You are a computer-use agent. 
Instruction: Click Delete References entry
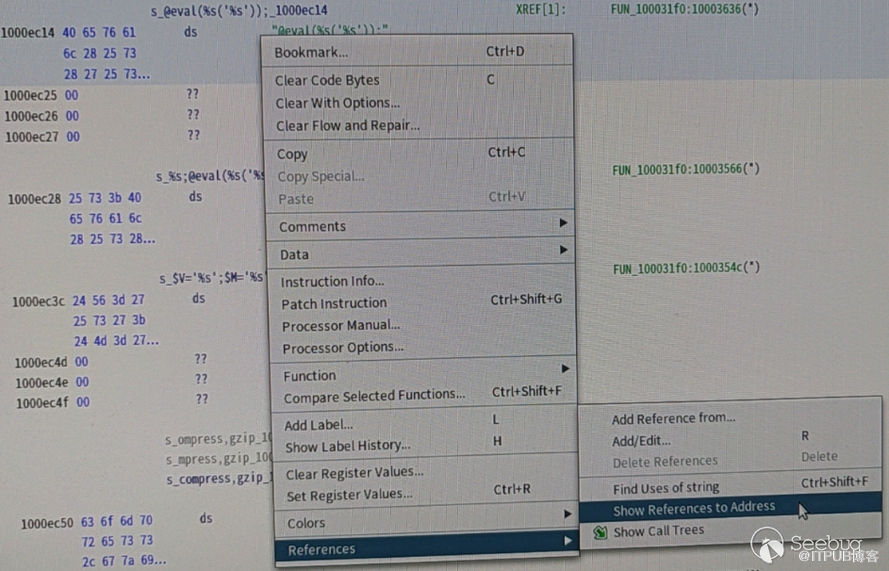pyautogui.click(x=665, y=462)
